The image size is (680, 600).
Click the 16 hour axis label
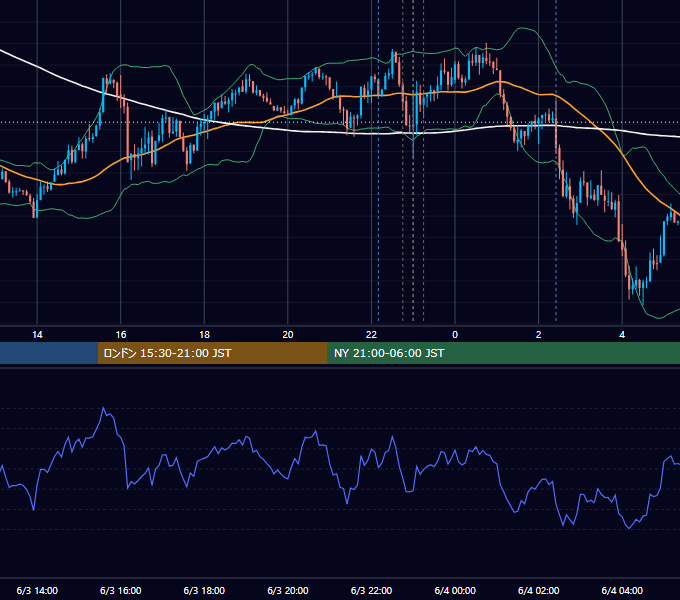121,335
